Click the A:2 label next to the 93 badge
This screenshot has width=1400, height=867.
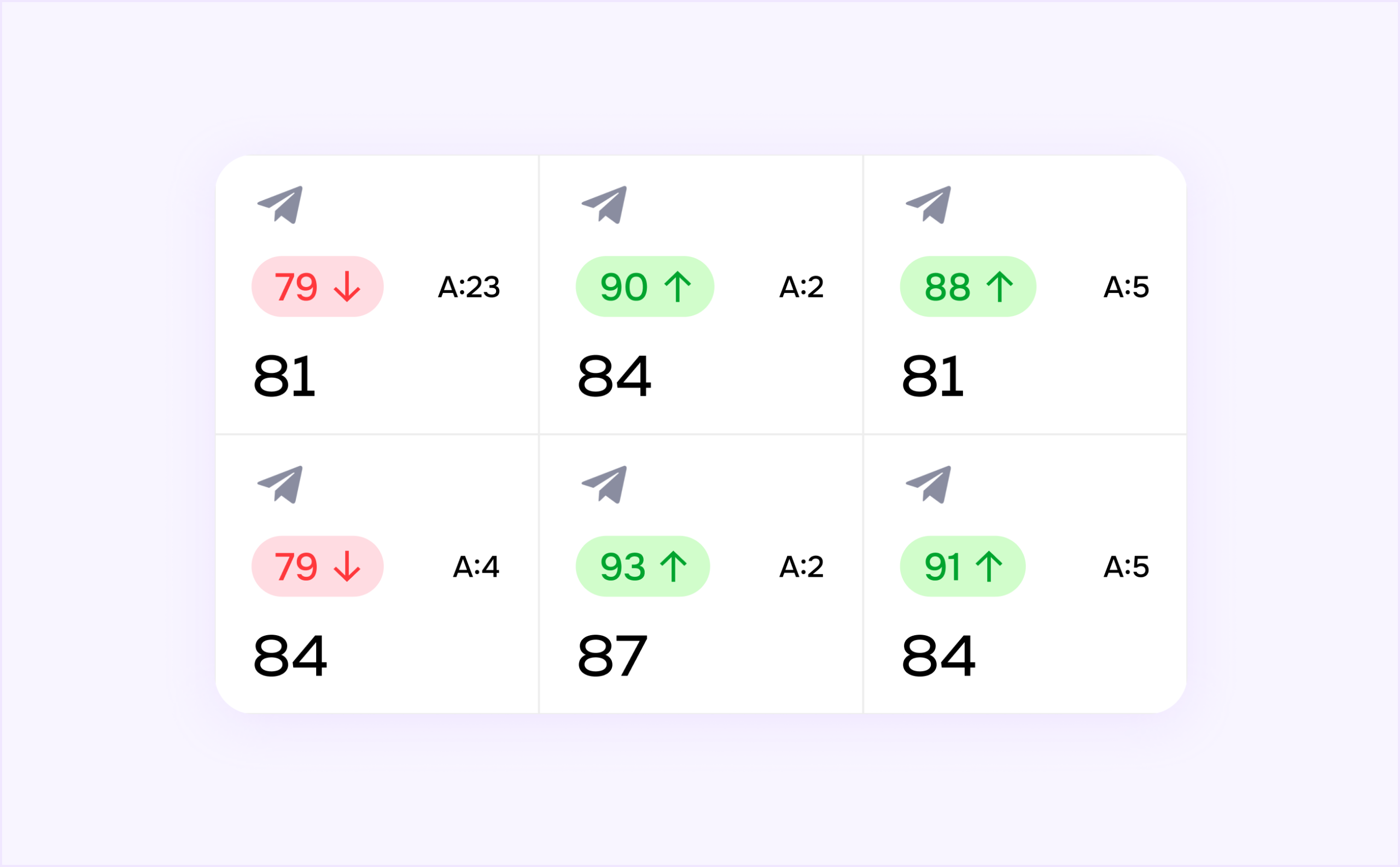tap(801, 566)
